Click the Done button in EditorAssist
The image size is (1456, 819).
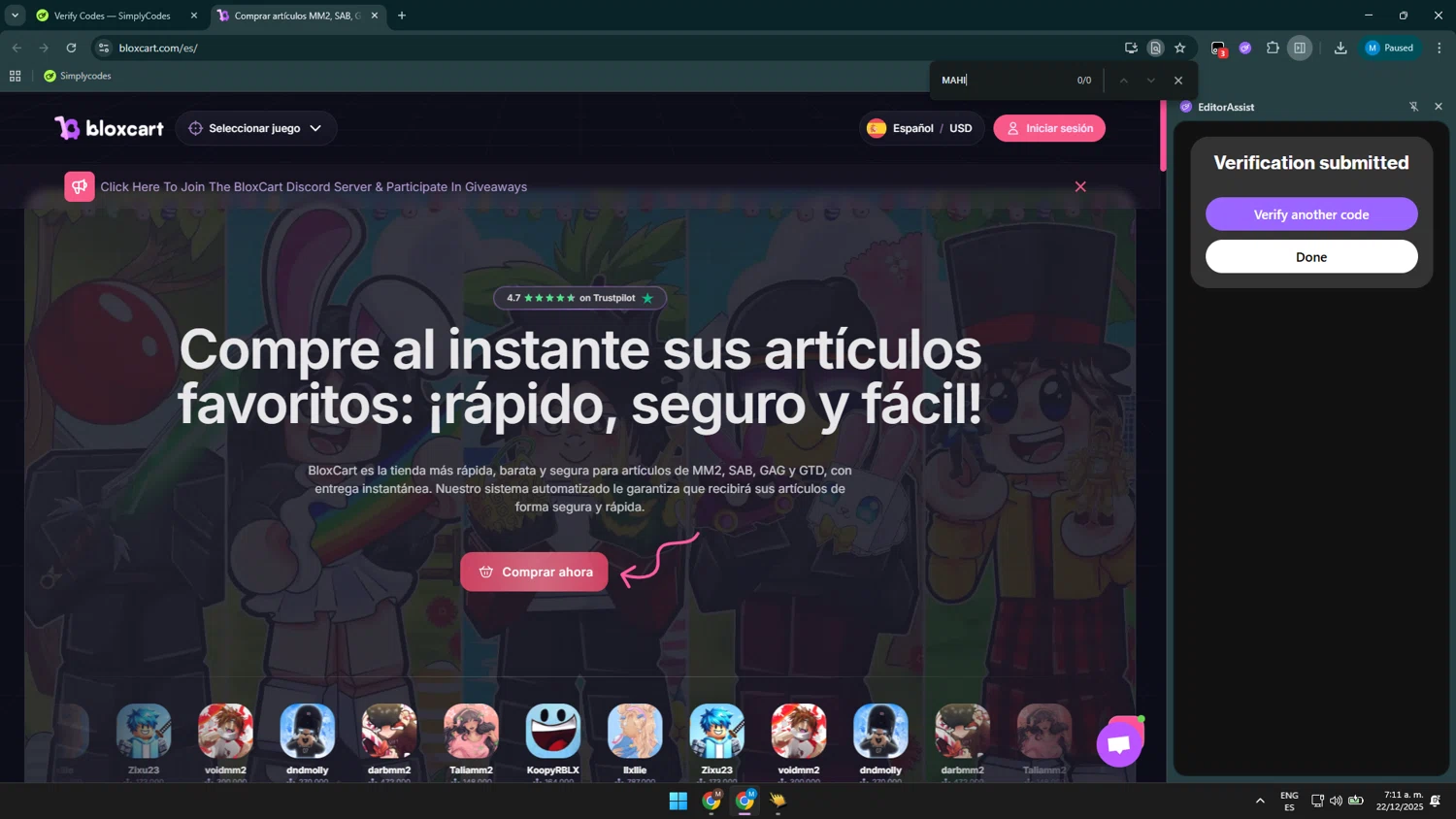pos(1311,257)
